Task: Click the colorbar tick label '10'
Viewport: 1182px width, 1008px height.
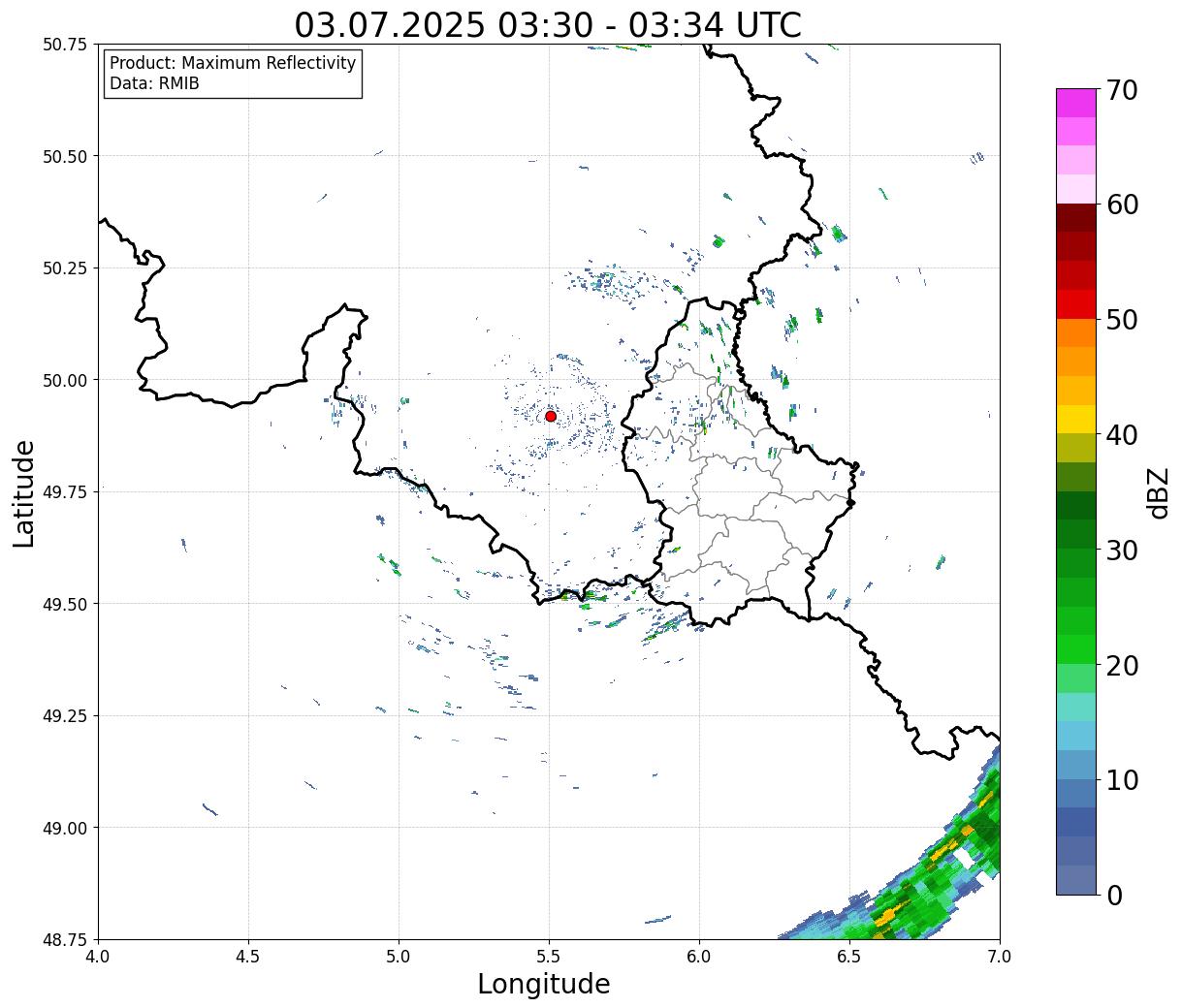Action: pos(1122,779)
